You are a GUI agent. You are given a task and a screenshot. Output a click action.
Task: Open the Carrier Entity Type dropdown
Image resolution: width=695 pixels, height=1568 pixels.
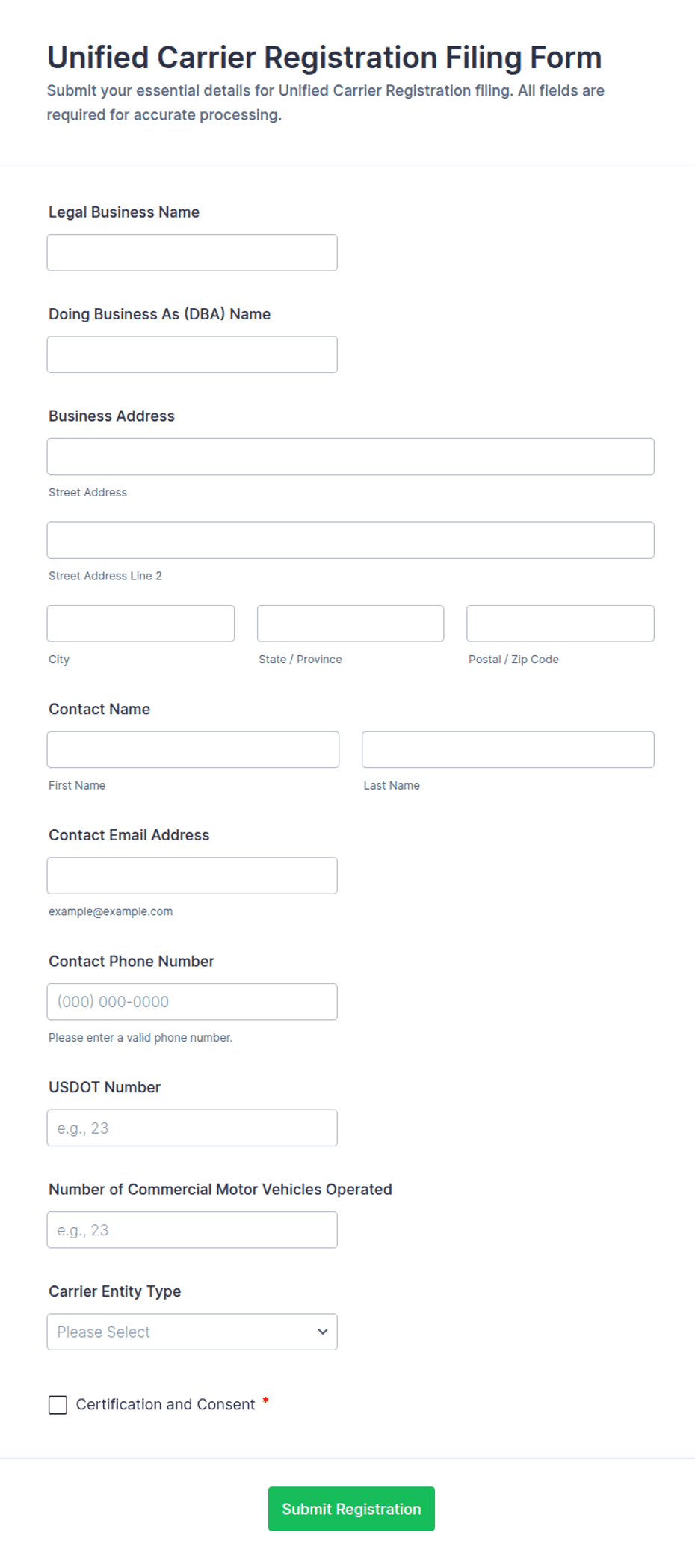192,1332
